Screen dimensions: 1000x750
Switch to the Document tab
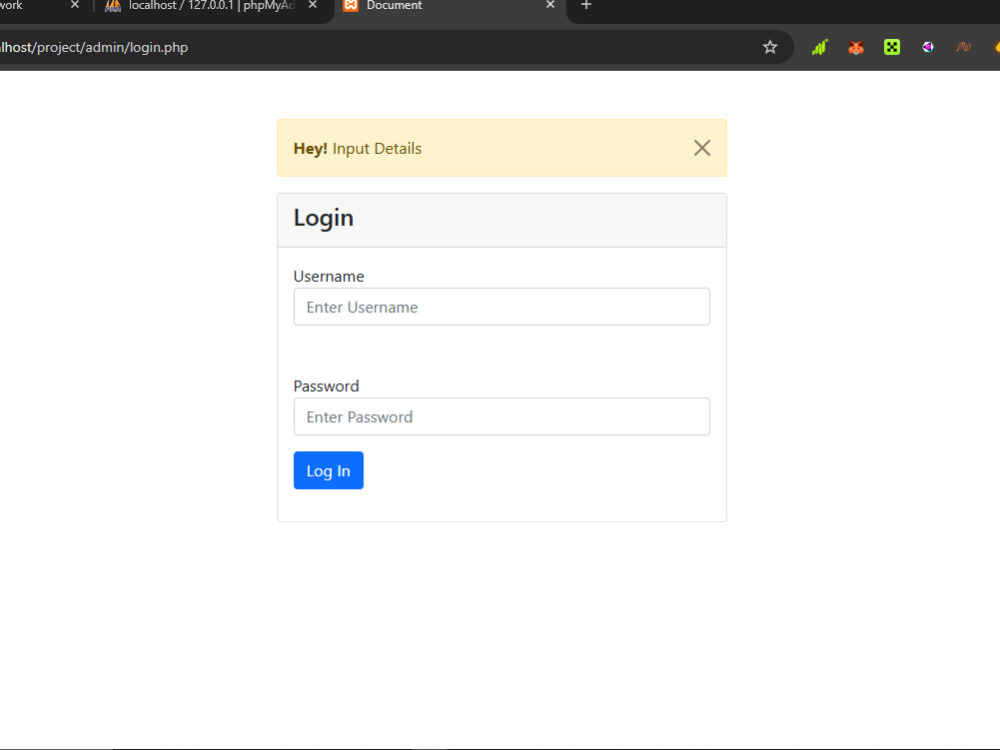point(450,6)
